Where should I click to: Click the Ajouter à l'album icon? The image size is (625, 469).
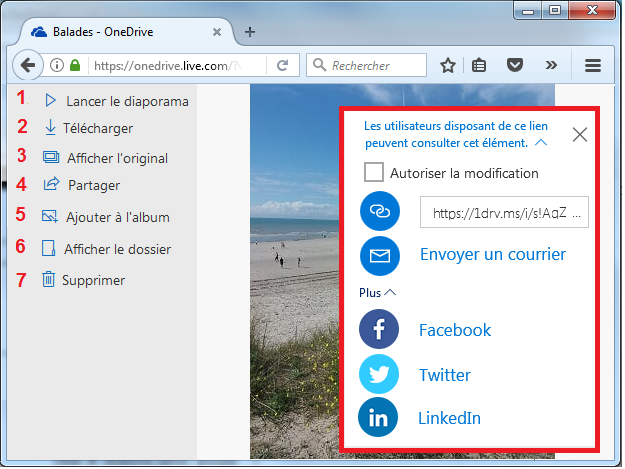[50, 216]
